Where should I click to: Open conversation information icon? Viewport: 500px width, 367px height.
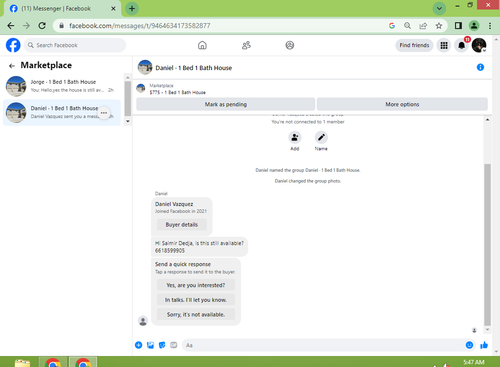click(480, 67)
